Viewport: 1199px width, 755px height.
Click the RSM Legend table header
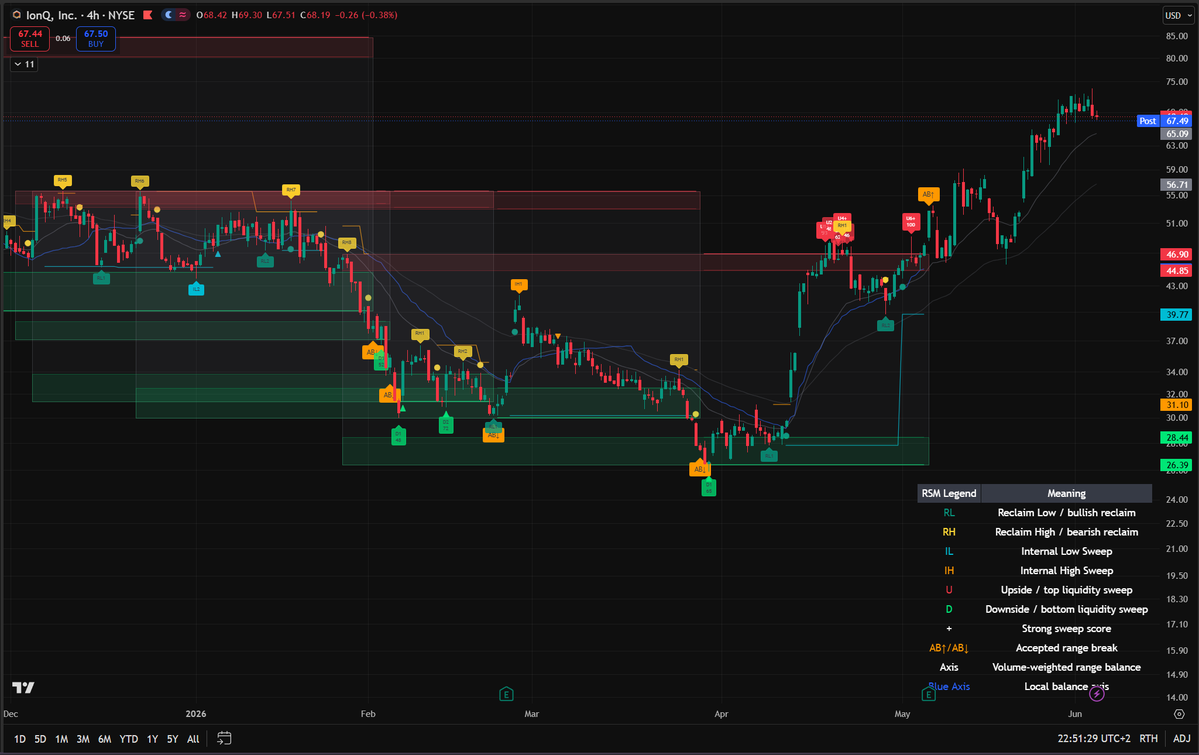[949, 493]
